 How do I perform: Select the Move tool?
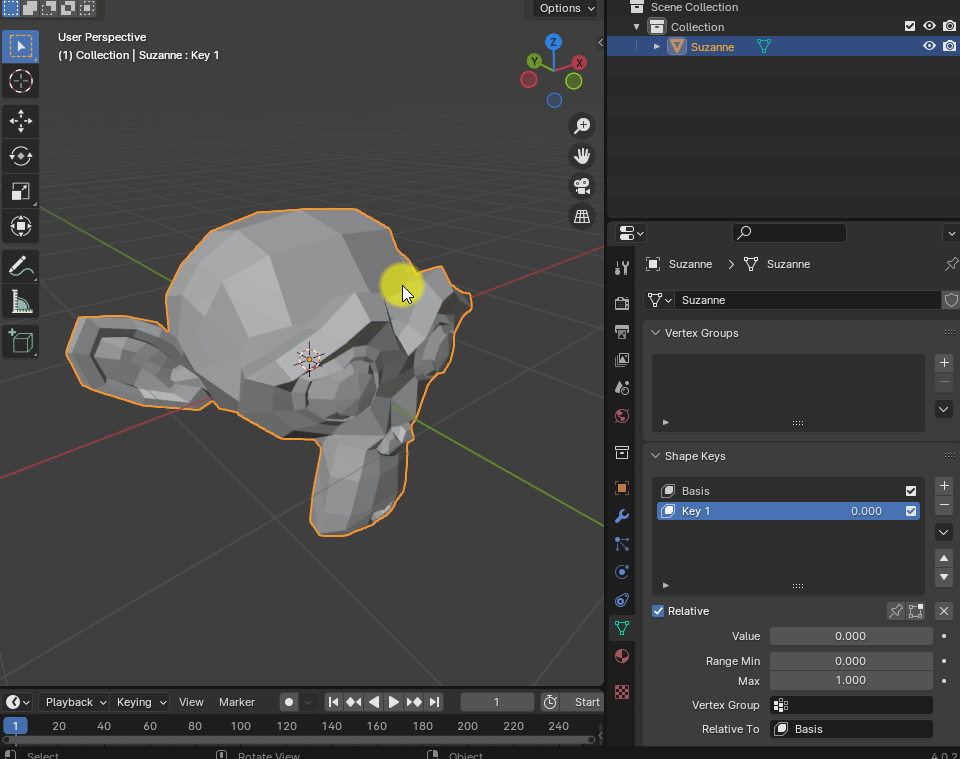(x=20, y=121)
